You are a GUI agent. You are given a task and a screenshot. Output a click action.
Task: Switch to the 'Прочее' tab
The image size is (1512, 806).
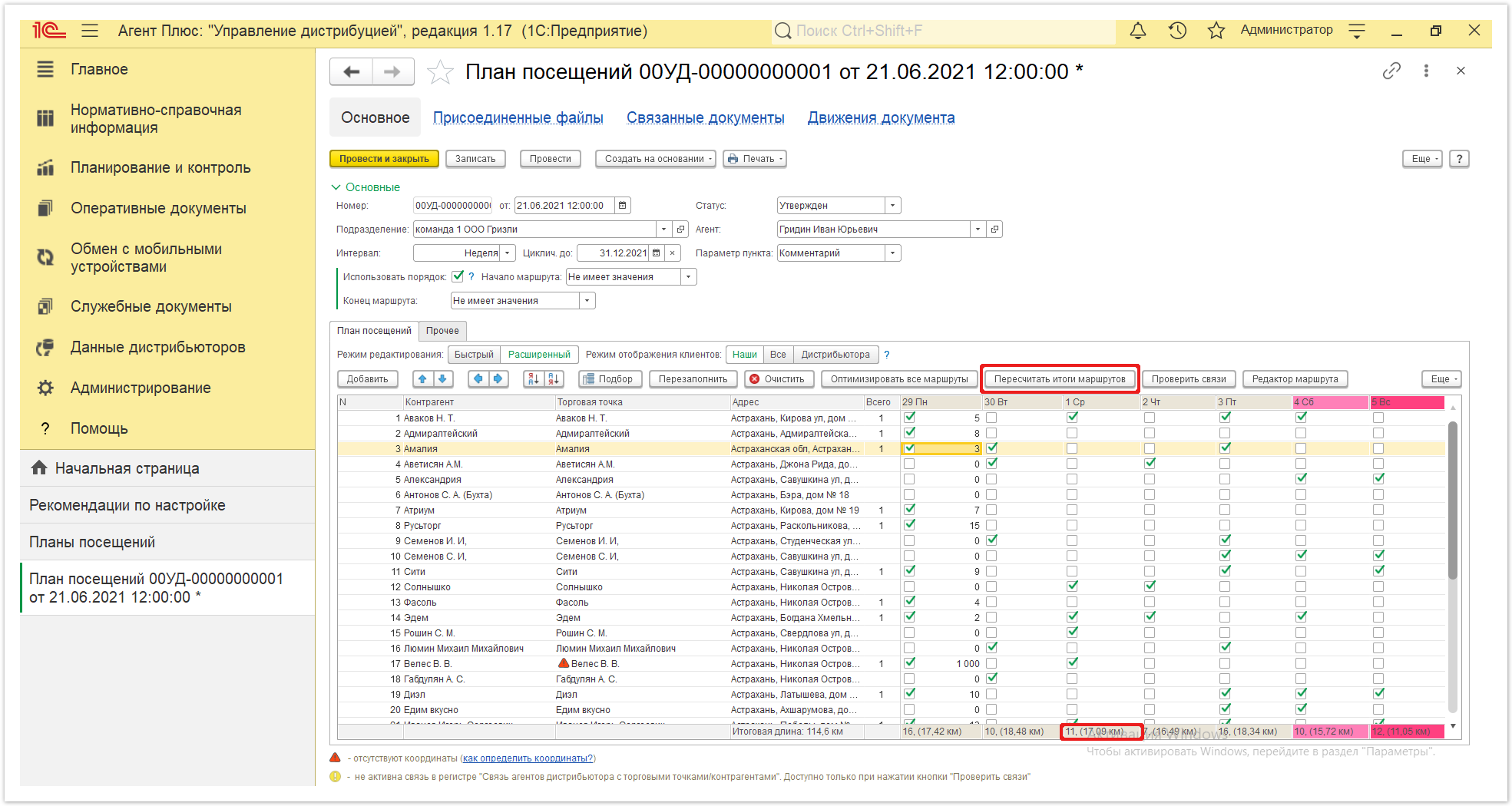(442, 331)
